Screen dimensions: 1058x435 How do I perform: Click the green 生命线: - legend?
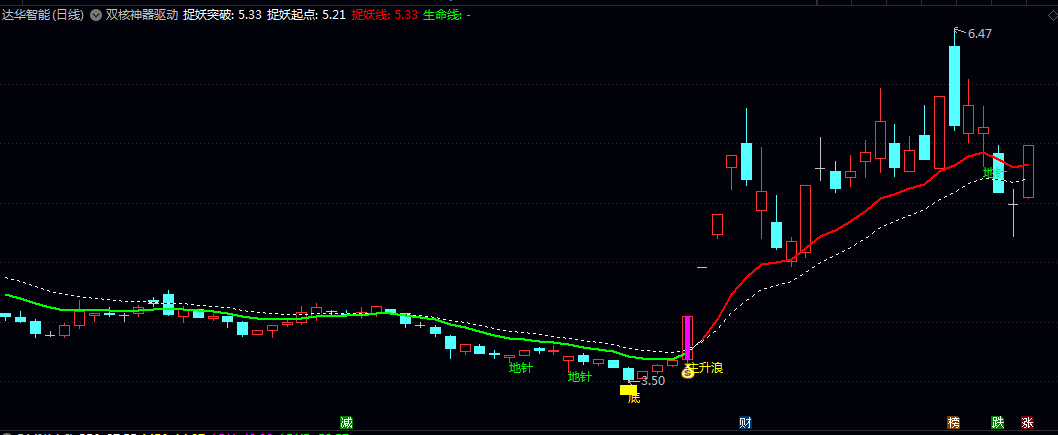point(447,15)
